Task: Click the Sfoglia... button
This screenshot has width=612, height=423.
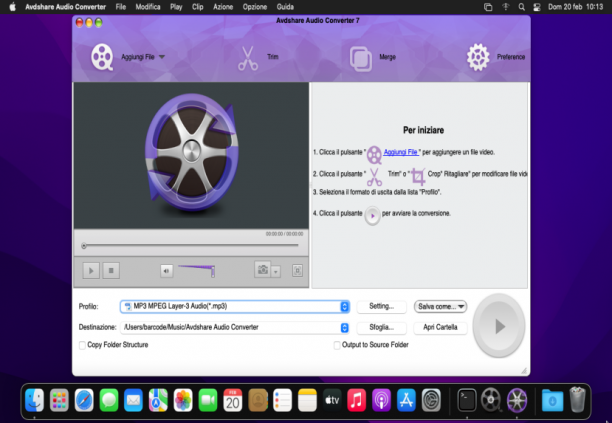Action: point(381,327)
